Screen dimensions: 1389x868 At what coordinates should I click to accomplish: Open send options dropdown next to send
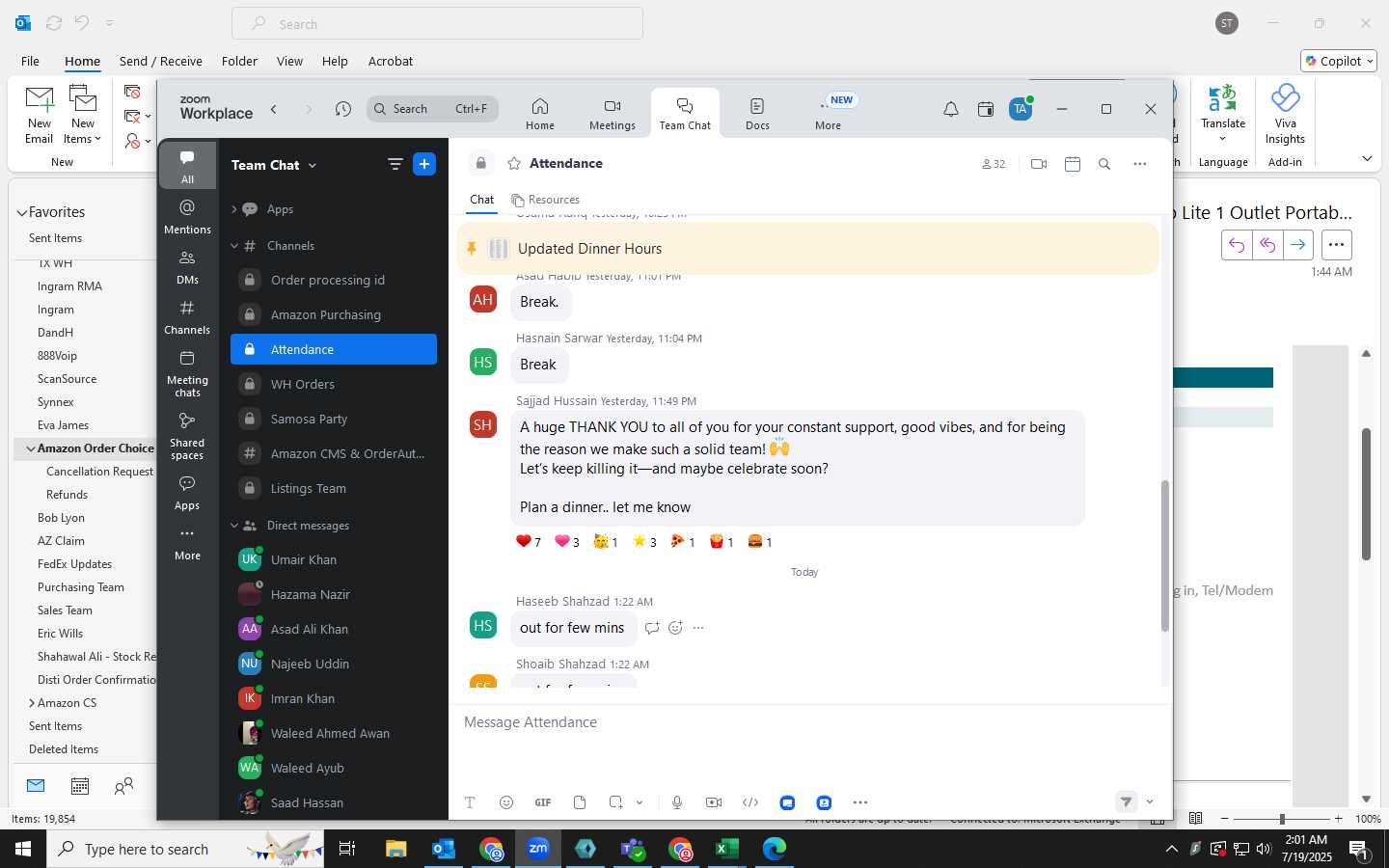coord(1150,801)
